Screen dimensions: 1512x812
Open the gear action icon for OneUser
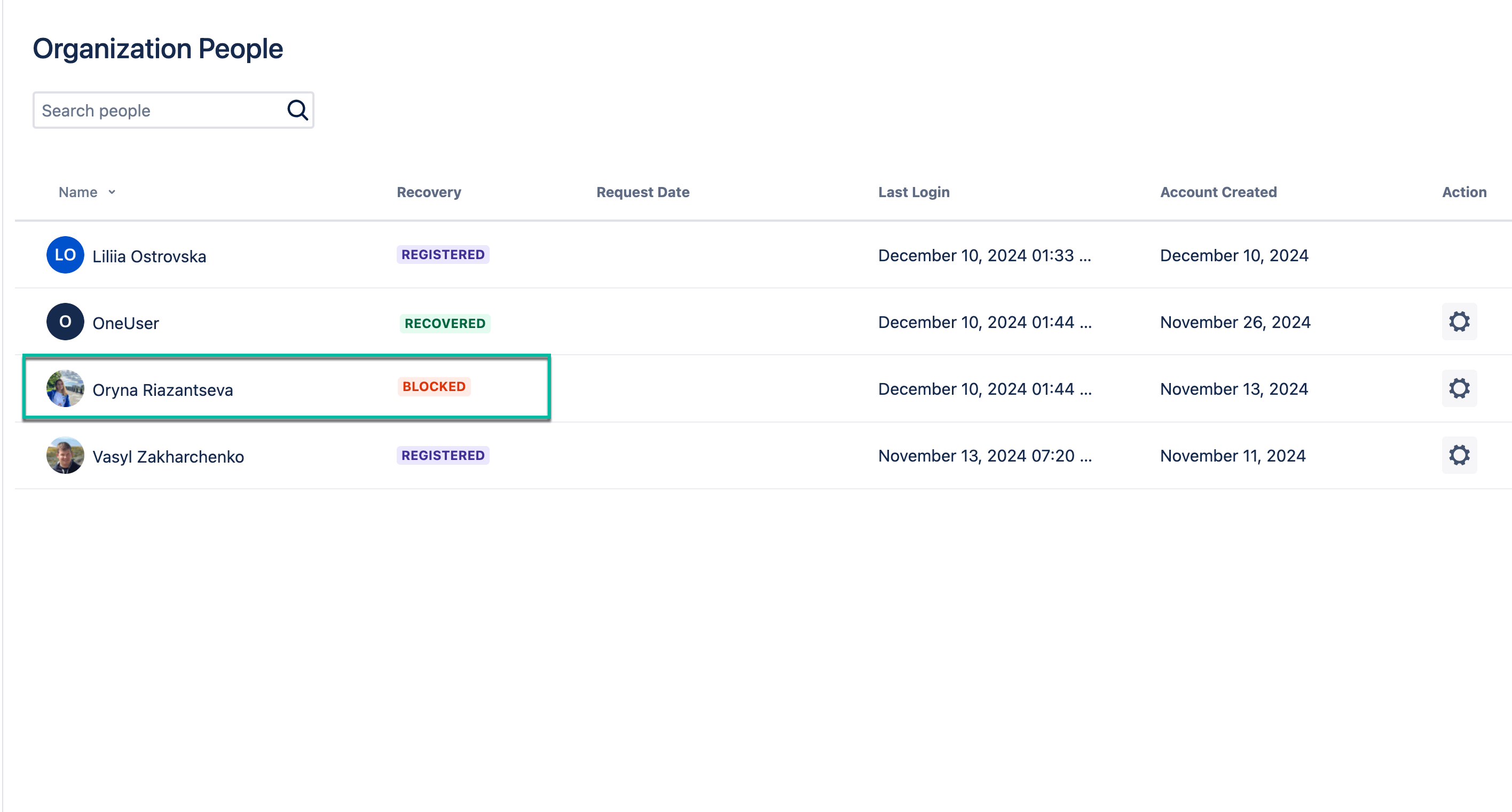point(1459,322)
